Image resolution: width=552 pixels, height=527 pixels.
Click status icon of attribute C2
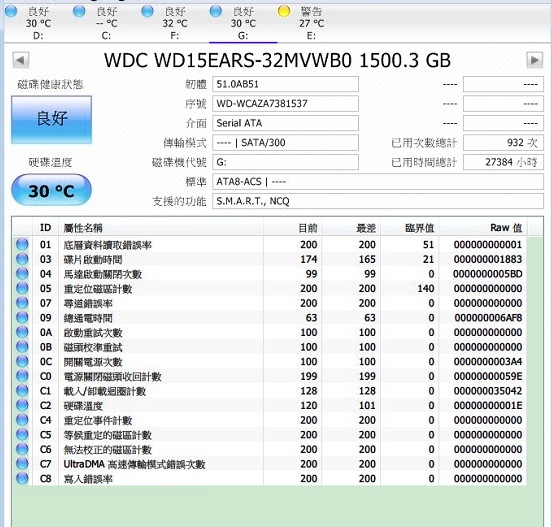click(x=22, y=405)
